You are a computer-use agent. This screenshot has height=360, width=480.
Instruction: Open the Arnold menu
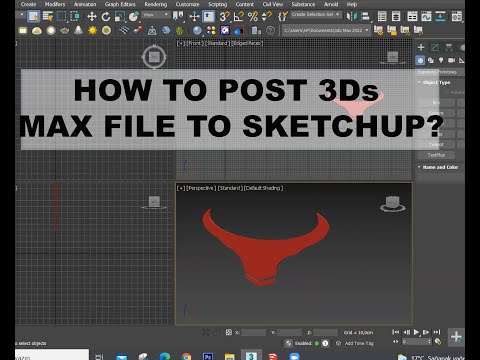331,4
